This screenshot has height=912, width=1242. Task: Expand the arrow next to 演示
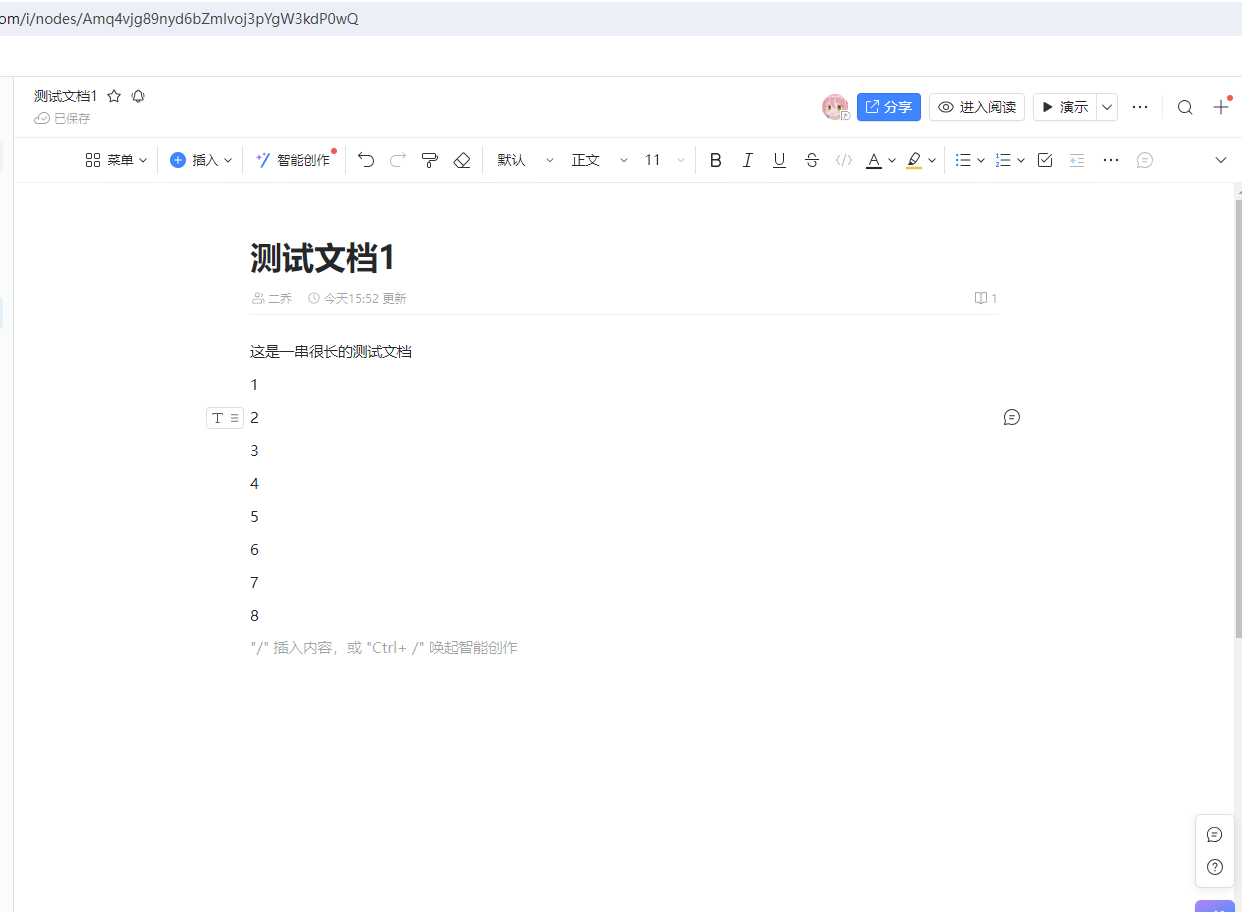click(1107, 107)
